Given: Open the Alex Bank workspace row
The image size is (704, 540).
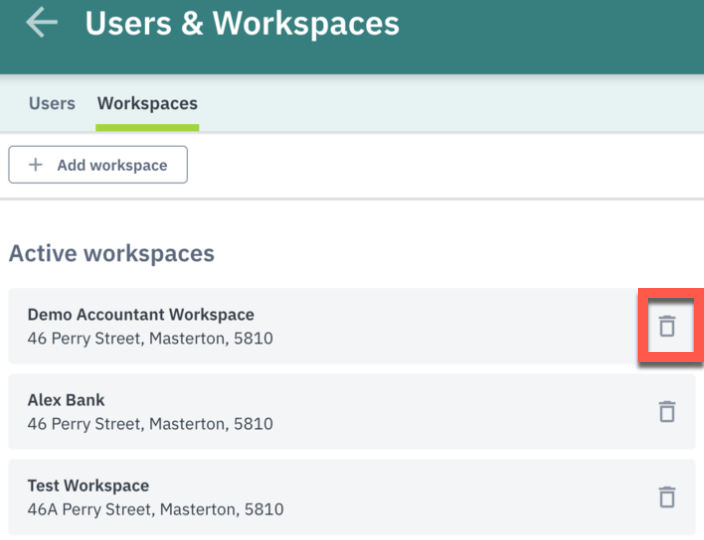Looking at the screenshot, I should [352, 411].
